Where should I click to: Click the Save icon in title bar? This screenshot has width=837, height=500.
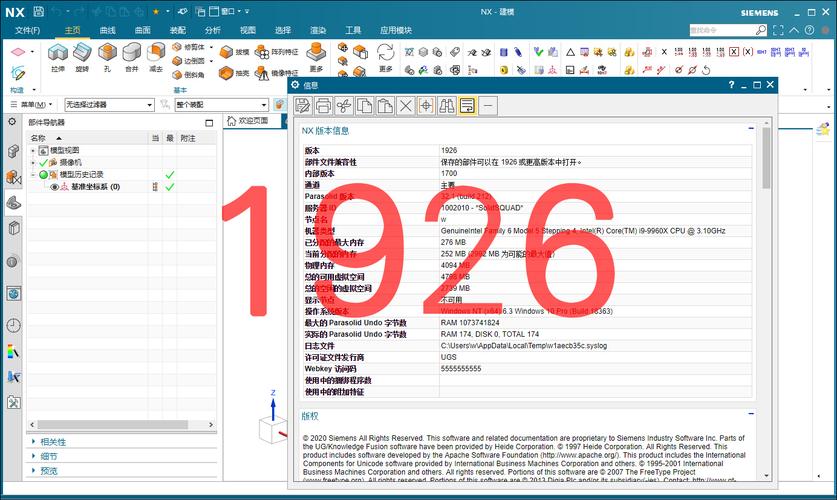[x=38, y=11]
